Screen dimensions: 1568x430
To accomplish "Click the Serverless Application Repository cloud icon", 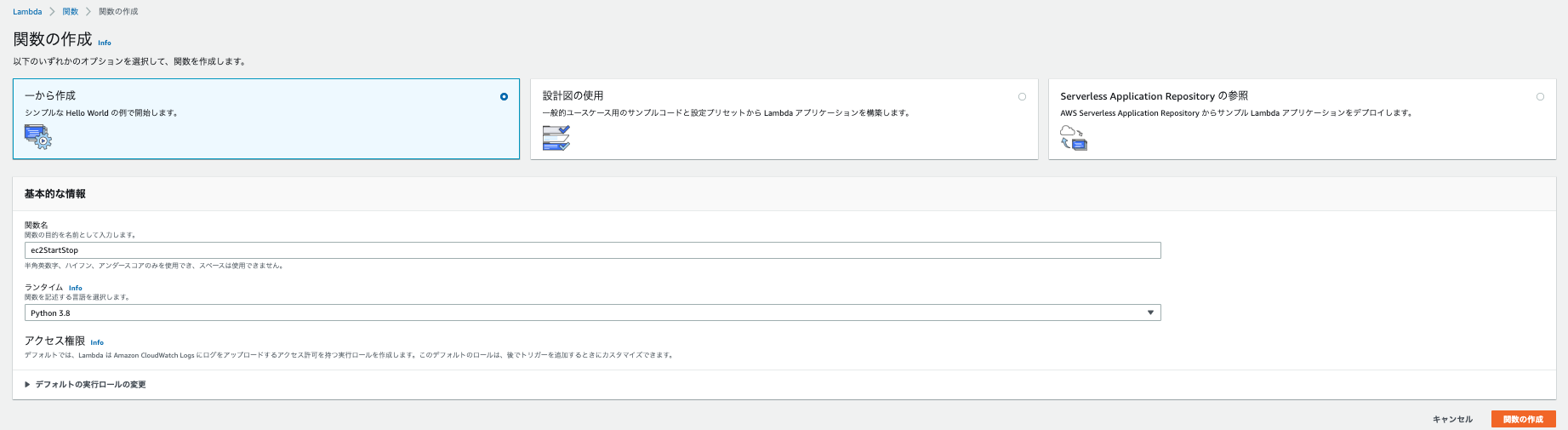I will tap(1074, 137).
